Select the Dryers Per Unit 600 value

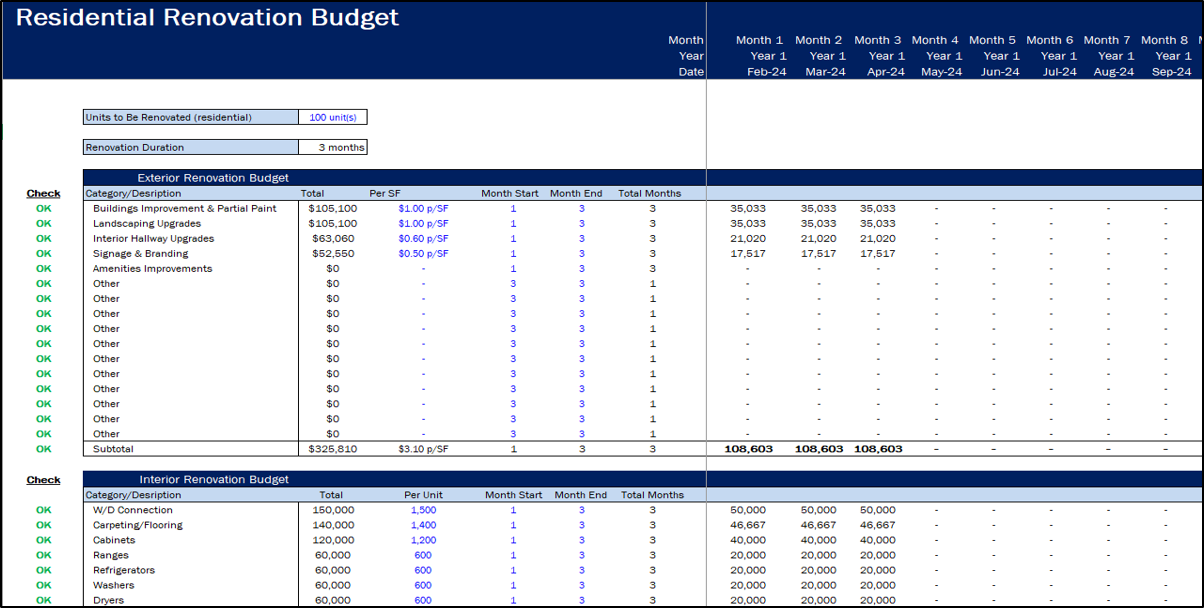(424, 599)
